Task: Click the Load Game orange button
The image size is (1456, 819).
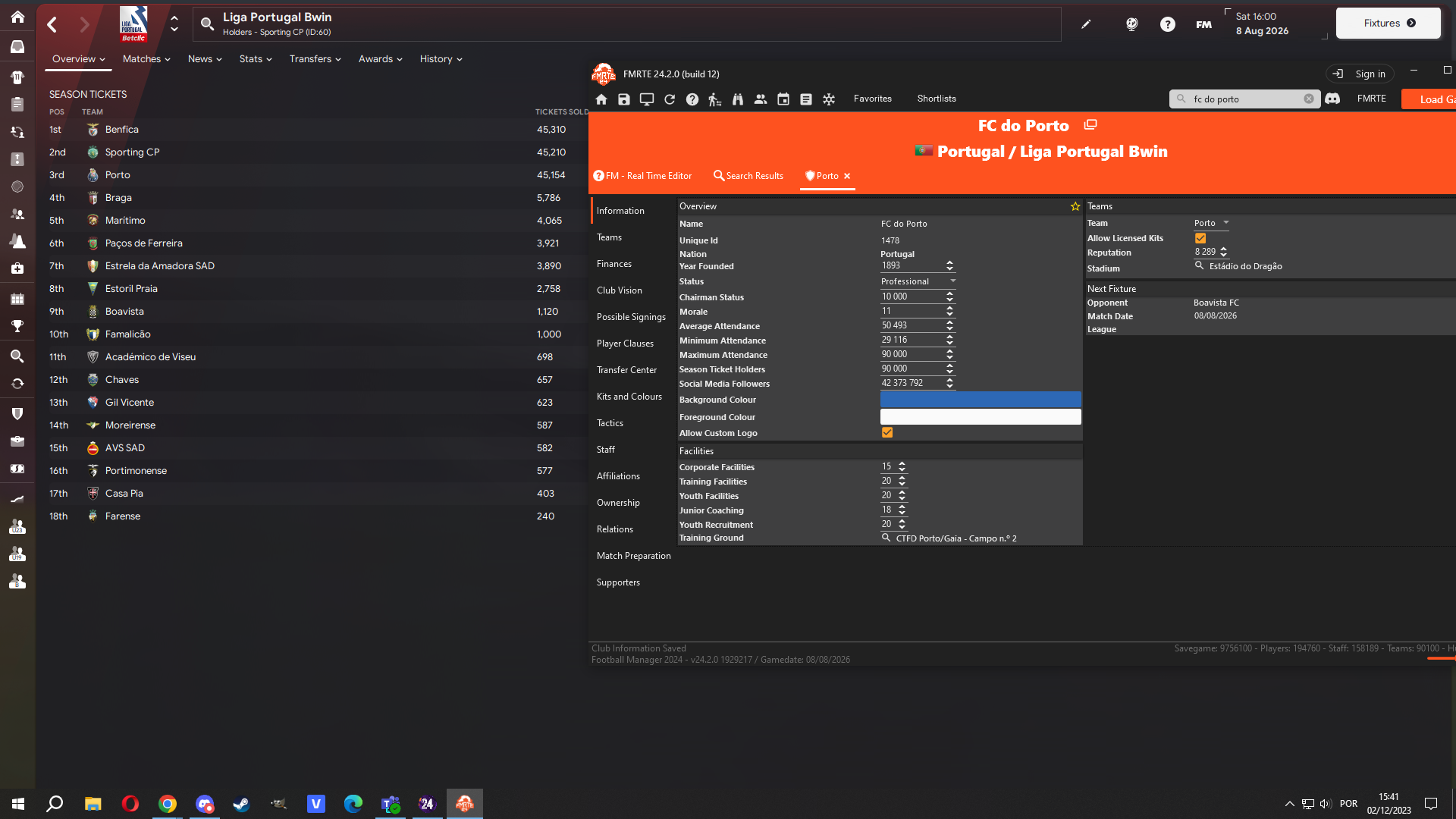Action: (x=1429, y=99)
